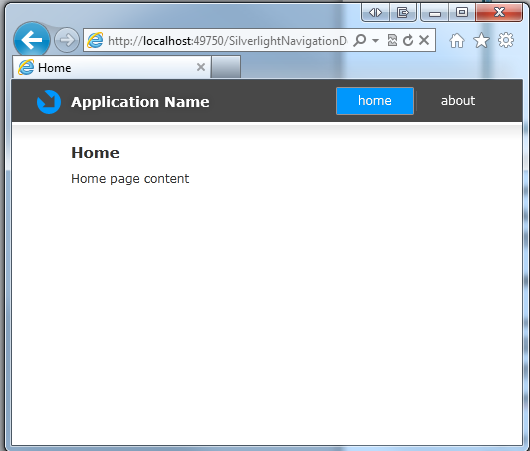Expand the address bar autocomplete dropdown arrow
Image resolution: width=530 pixels, height=451 pixels.
(x=375, y=41)
